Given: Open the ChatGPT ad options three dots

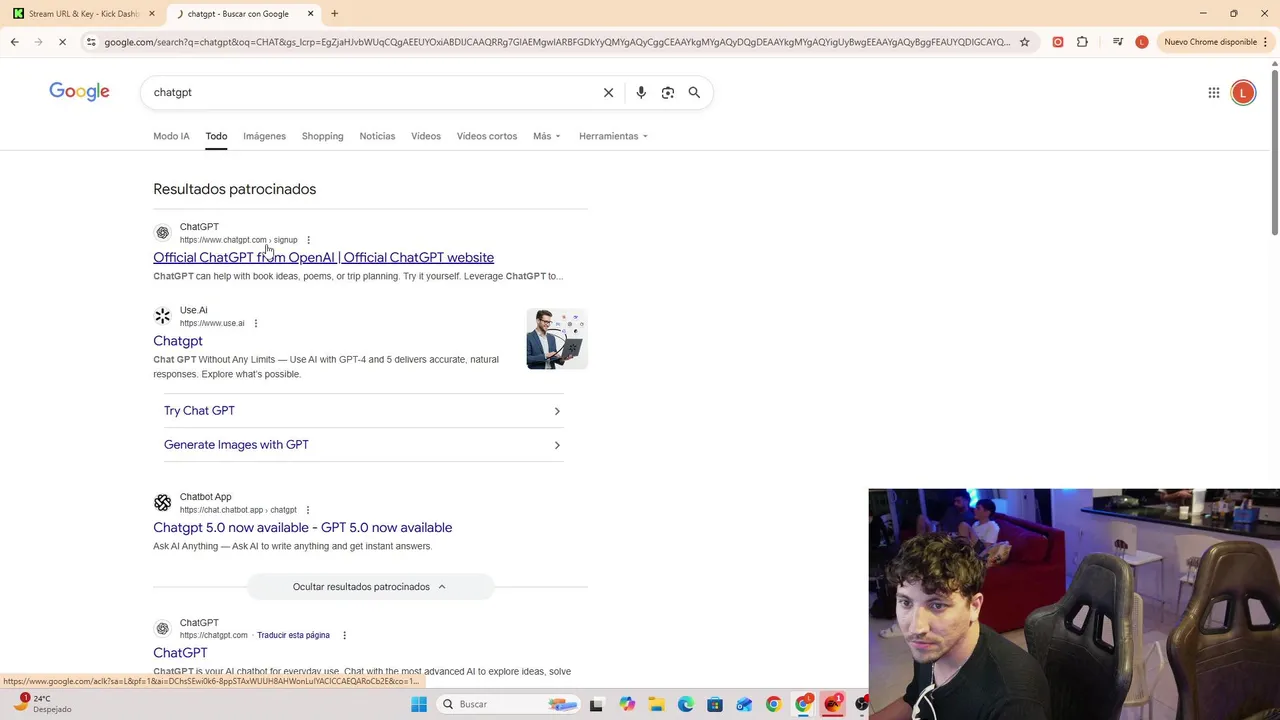Looking at the screenshot, I should [308, 240].
